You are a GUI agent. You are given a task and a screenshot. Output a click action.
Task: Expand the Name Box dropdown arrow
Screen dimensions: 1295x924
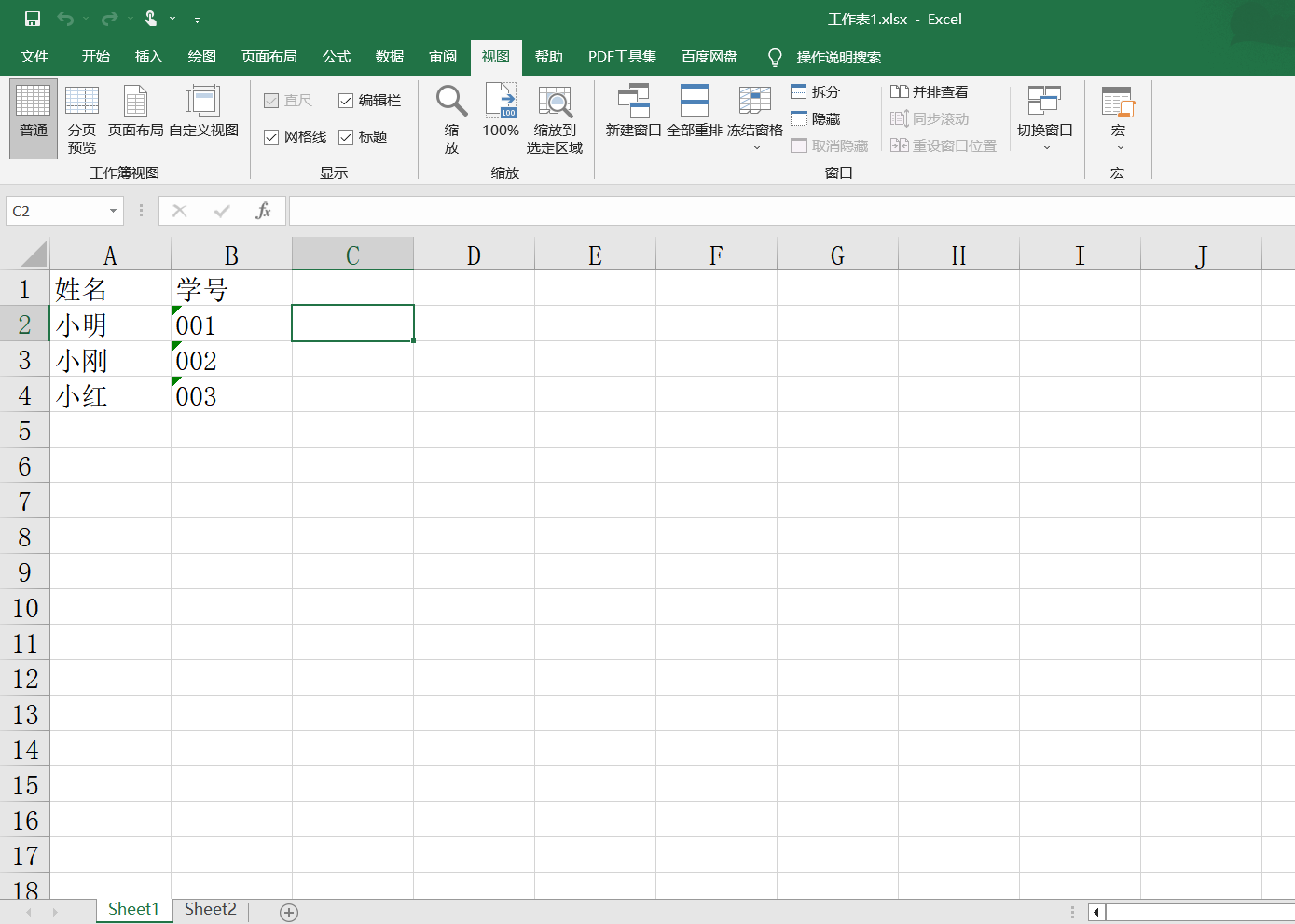[113, 211]
